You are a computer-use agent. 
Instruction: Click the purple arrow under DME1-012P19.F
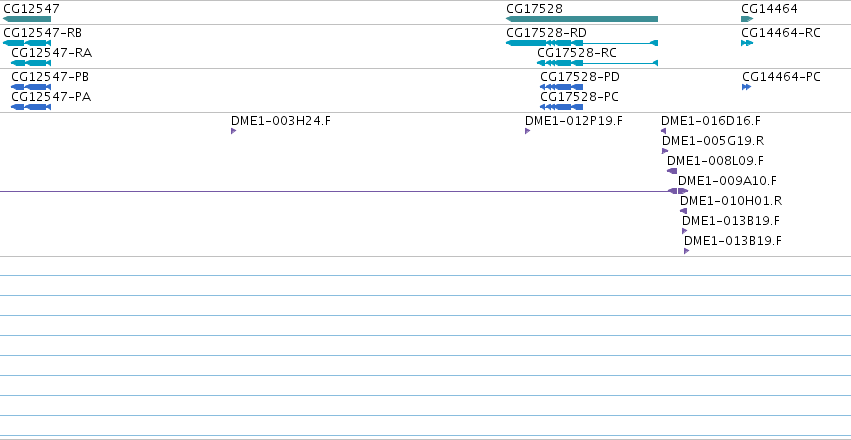[528, 131]
